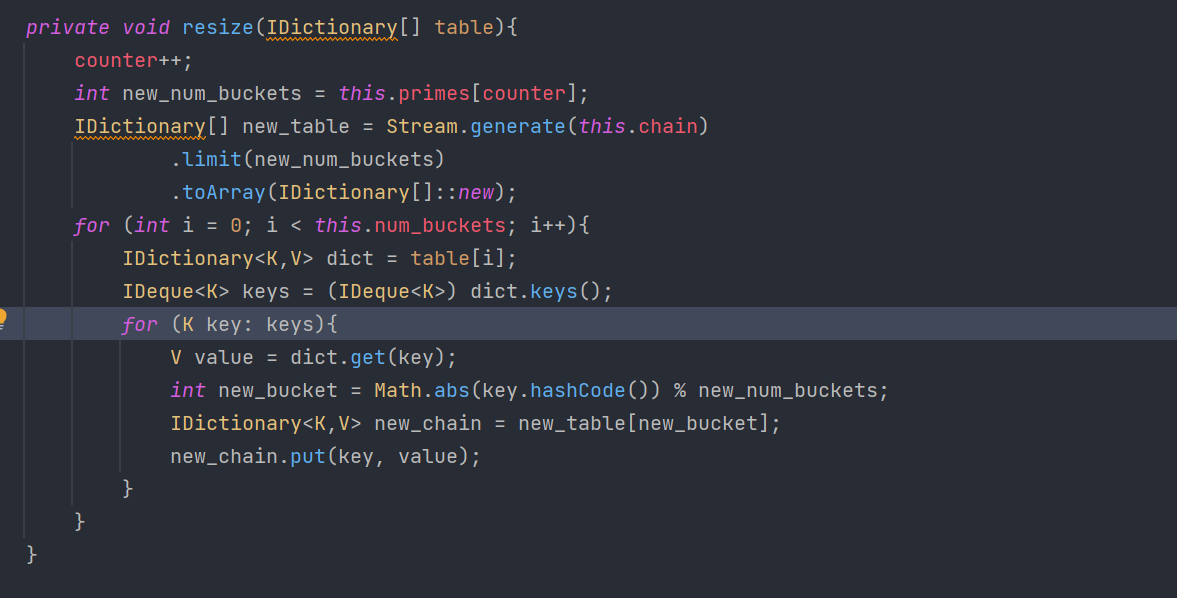1177x598 pixels.
Task: Click the final closing brace of resize method
Action: click(x=32, y=554)
